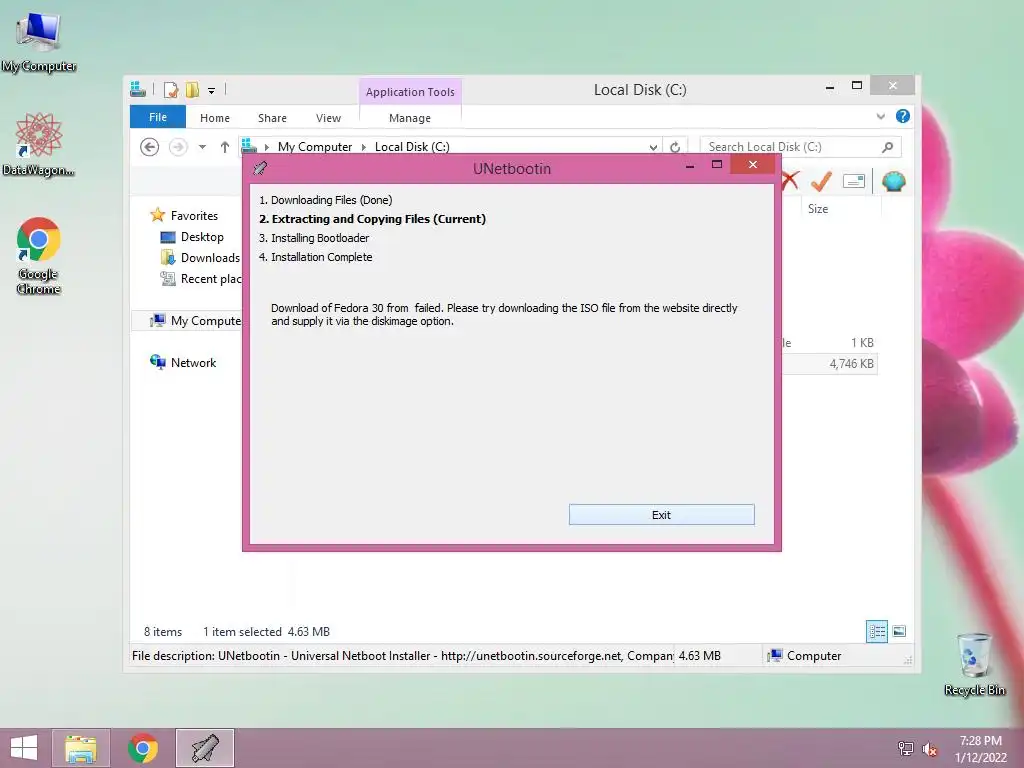Screen dimensions: 1024x768
Task: Click the network icon in system tray
Action: (x=905, y=748)
